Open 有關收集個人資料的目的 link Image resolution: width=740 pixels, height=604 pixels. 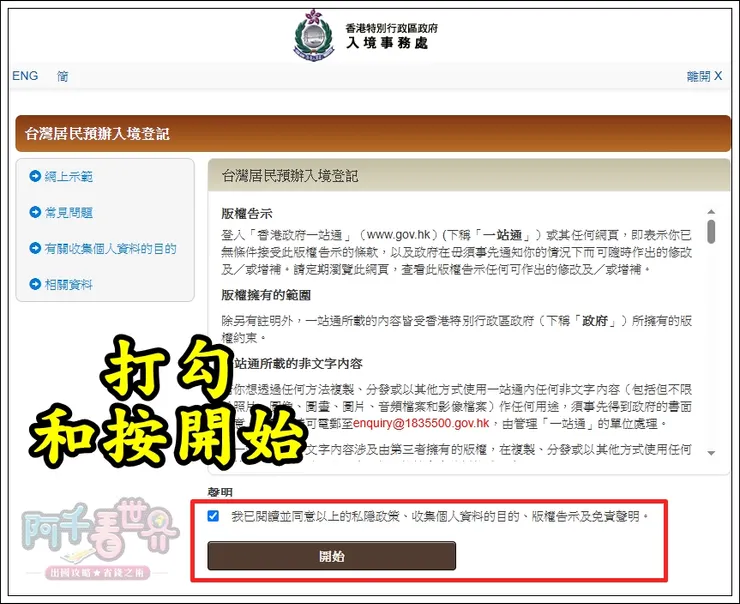coord(110,249)
